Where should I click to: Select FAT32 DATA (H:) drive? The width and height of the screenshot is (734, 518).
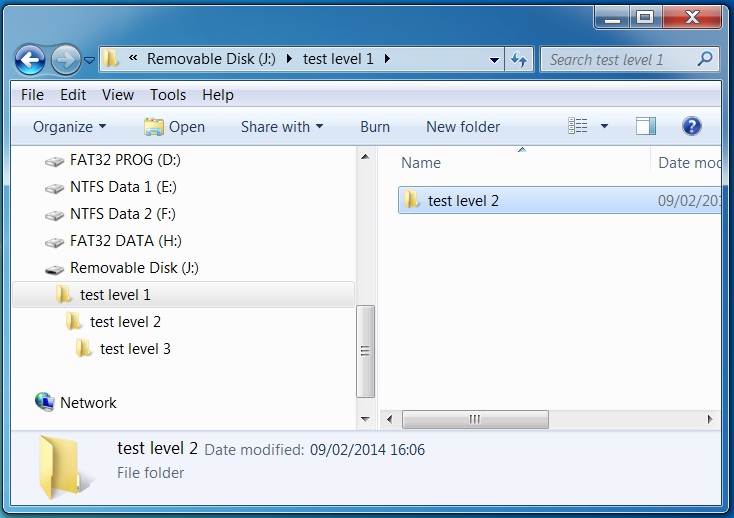pos(126,241)
